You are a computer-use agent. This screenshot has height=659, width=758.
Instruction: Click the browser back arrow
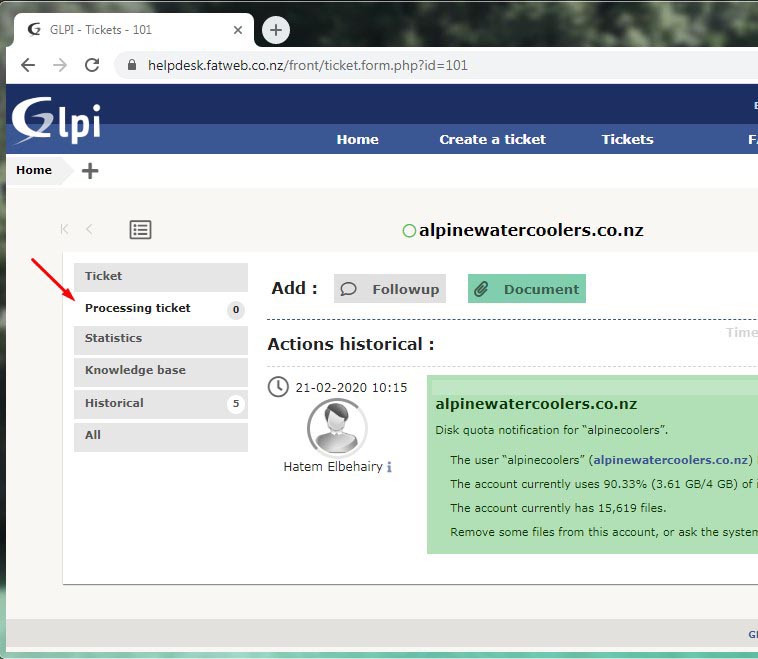click(28, 65)
